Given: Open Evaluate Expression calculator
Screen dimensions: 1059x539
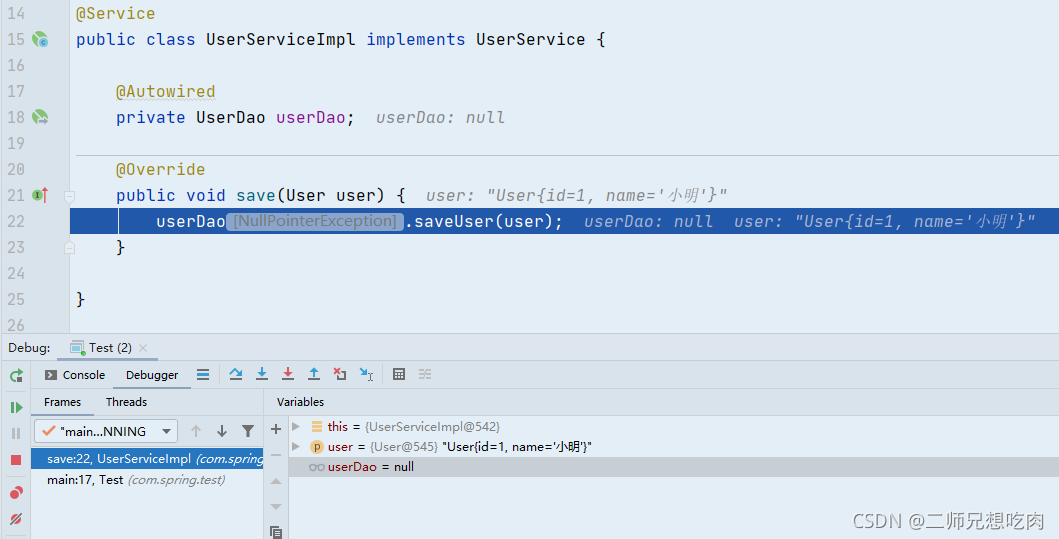Looking at the screenshot, I should (x=399, y=374).
